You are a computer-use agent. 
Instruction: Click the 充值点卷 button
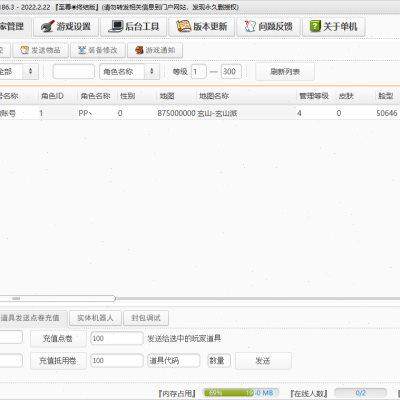pos(58,339)
